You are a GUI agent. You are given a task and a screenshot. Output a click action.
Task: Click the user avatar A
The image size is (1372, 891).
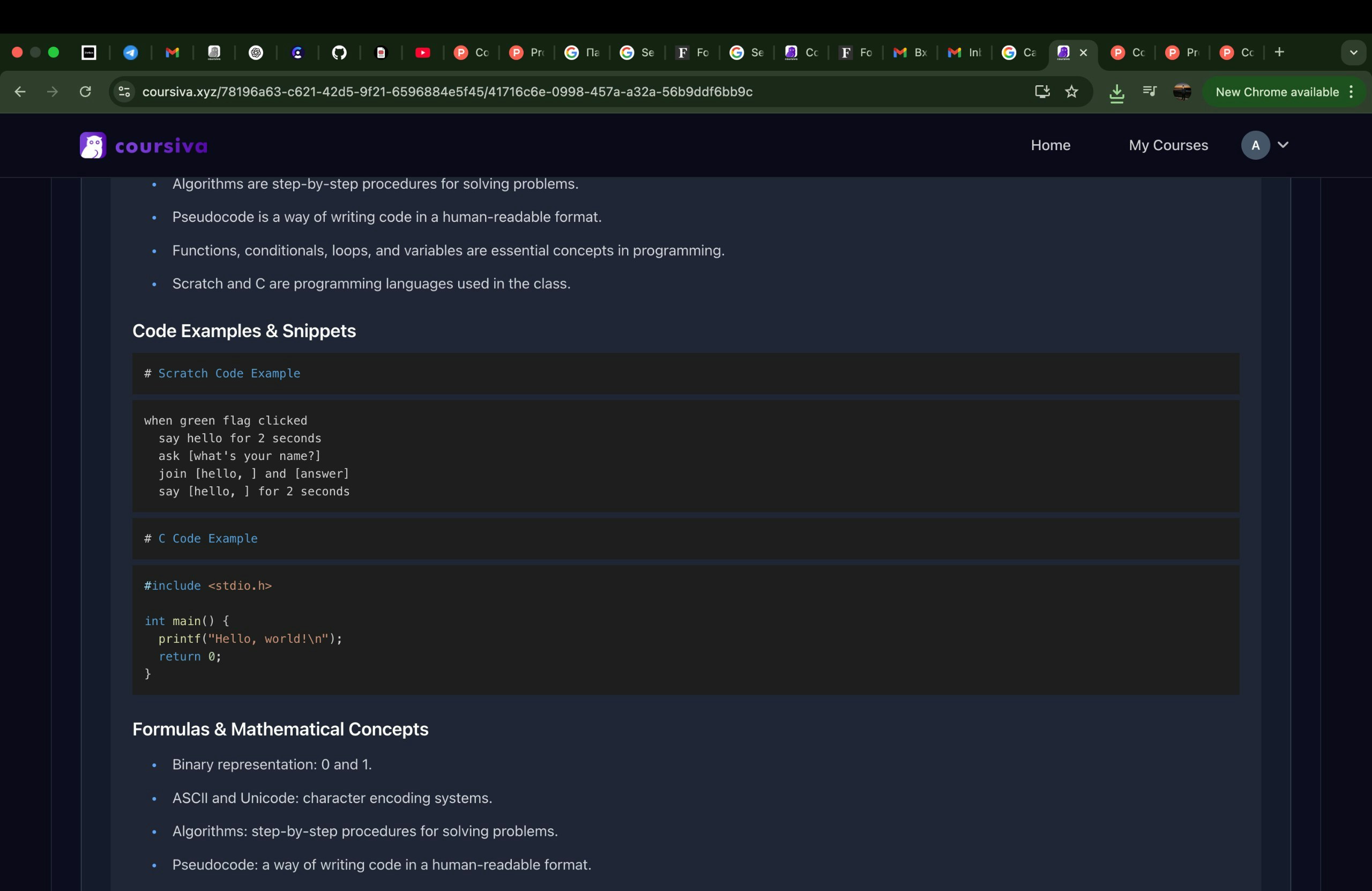[x=1255, y=145]
